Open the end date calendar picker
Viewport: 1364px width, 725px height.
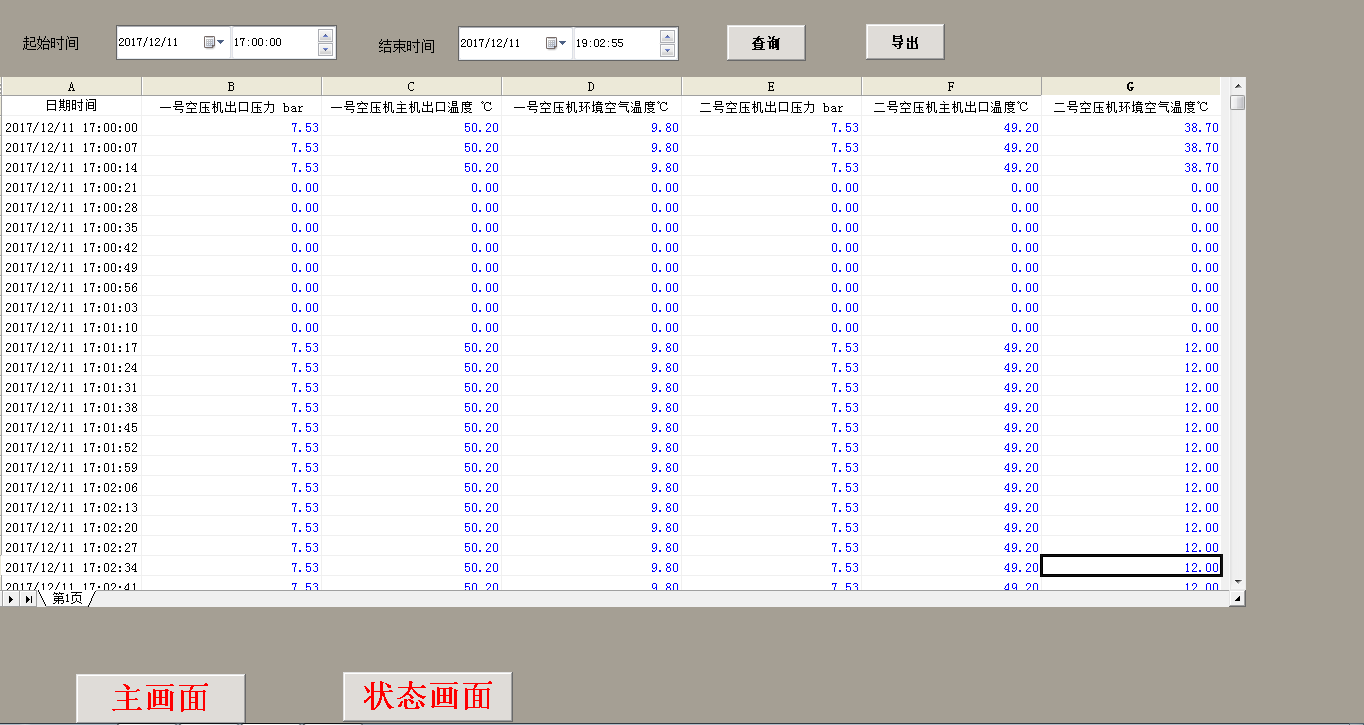556,44
